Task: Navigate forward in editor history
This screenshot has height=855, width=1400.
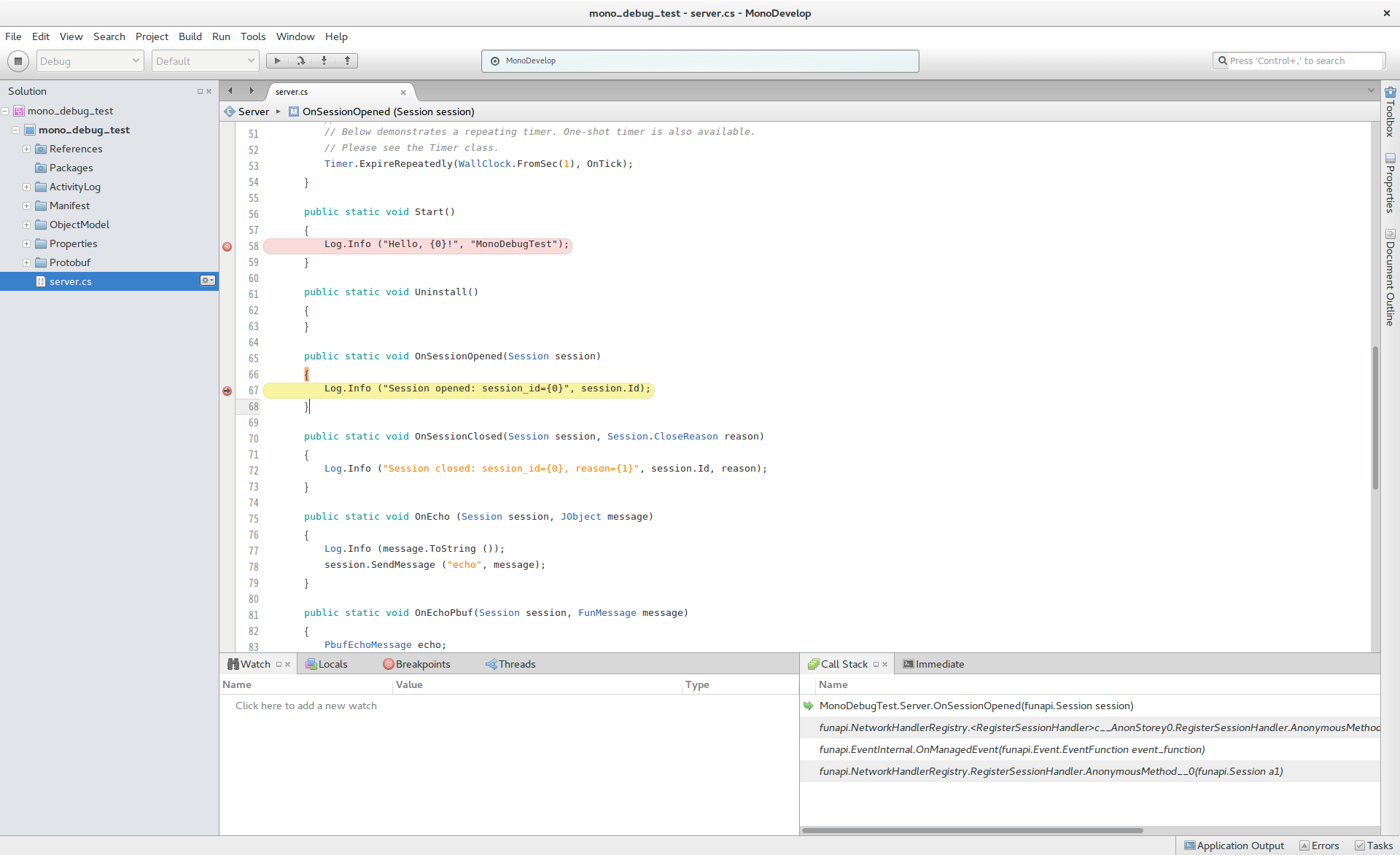Action: click(x=252, y=91)
